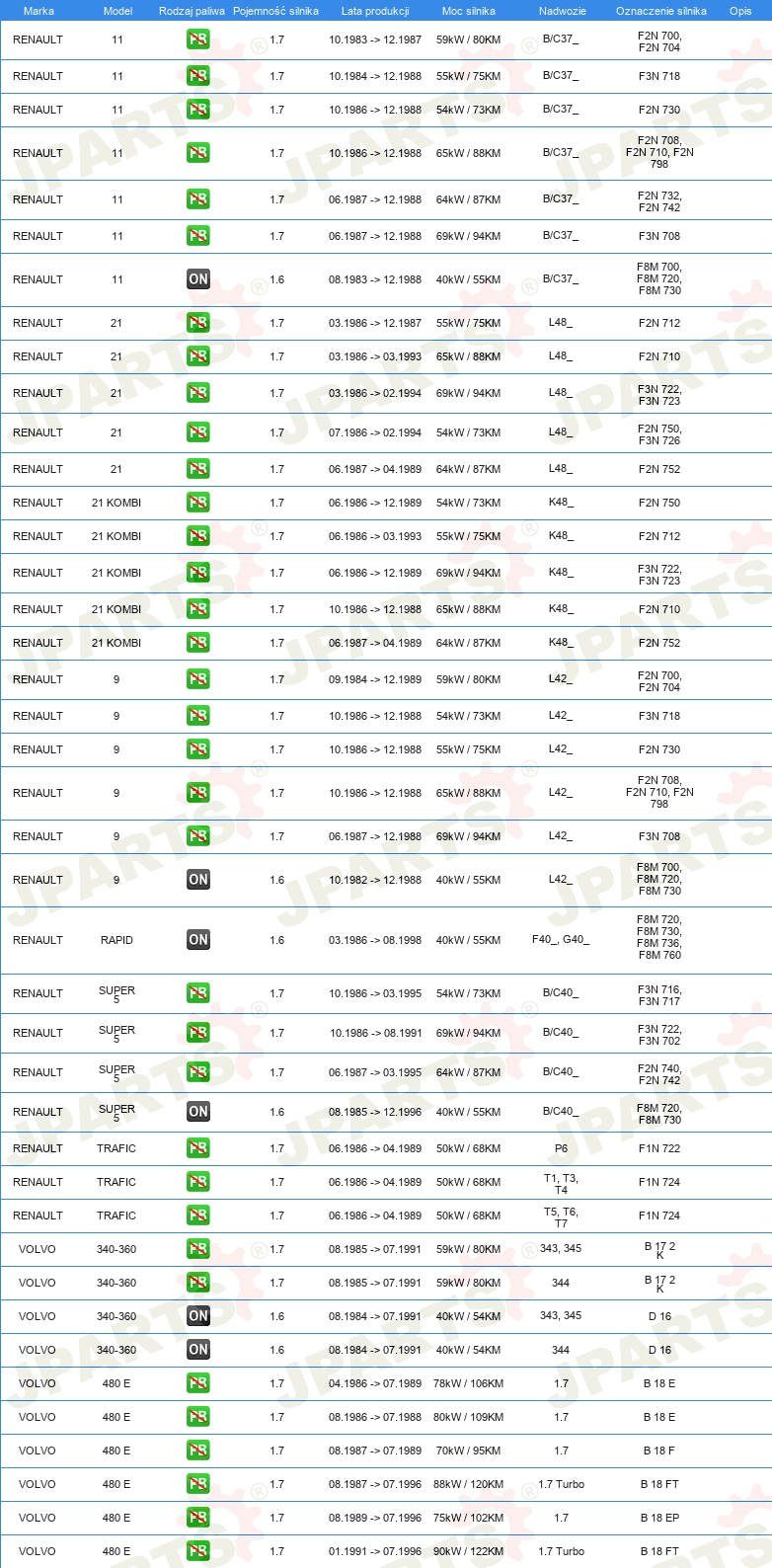Click petrol icon in Volvo 480 E B 18 F row
Screen dimensions: 772x1568
pyautogui.click(x=198, y=1450)
